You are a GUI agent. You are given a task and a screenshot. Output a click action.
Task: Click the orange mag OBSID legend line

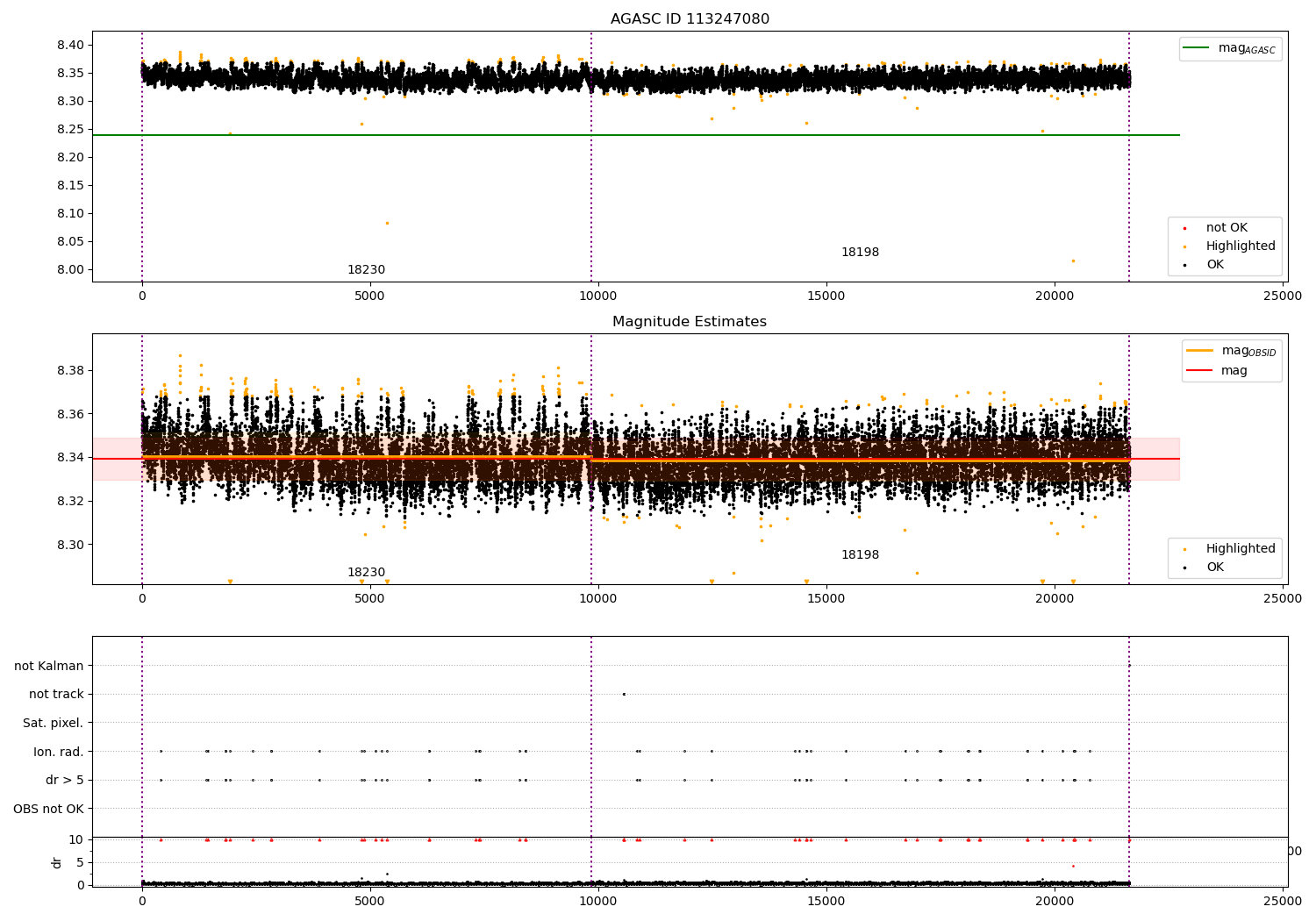tap(1199, 351)
